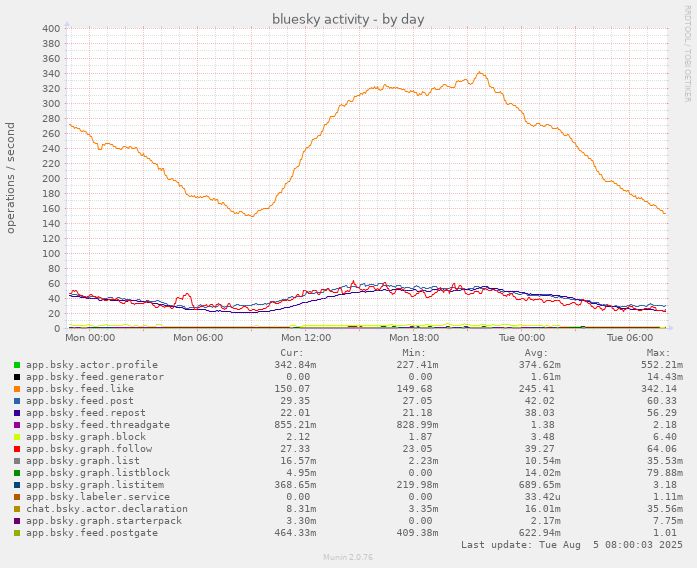Click the 'Tue 00:00' time axis label
Screen dimensions: 697x568
point(522,338)
